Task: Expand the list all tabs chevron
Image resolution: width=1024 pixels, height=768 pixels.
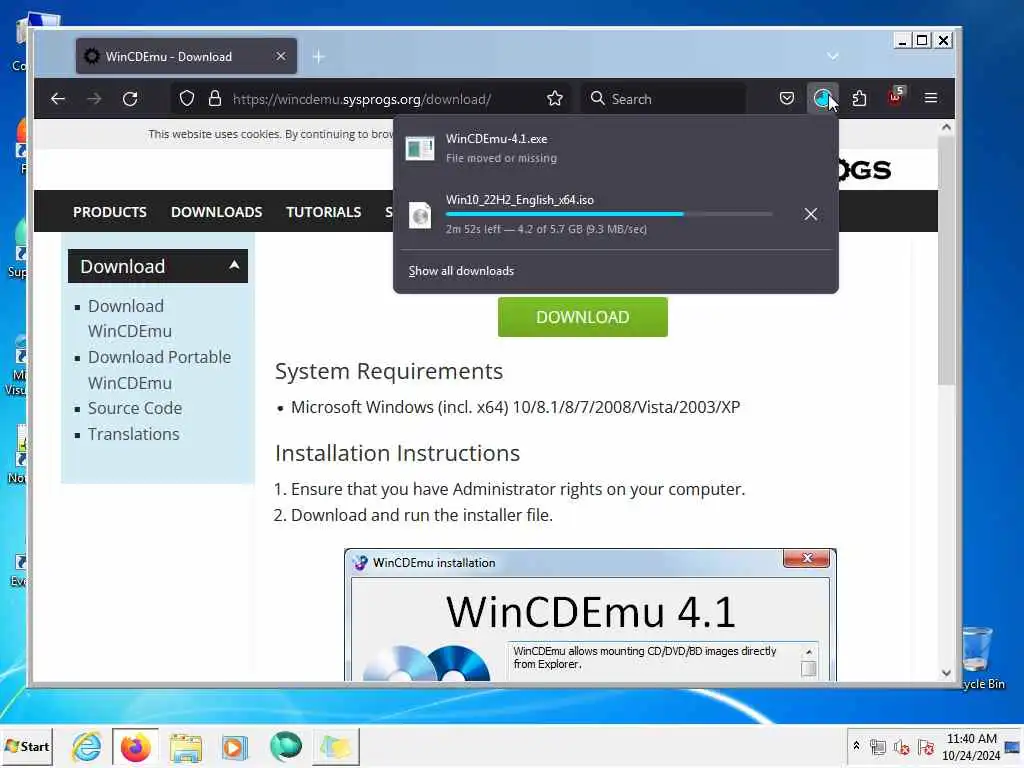Action: tap(833, 56)
